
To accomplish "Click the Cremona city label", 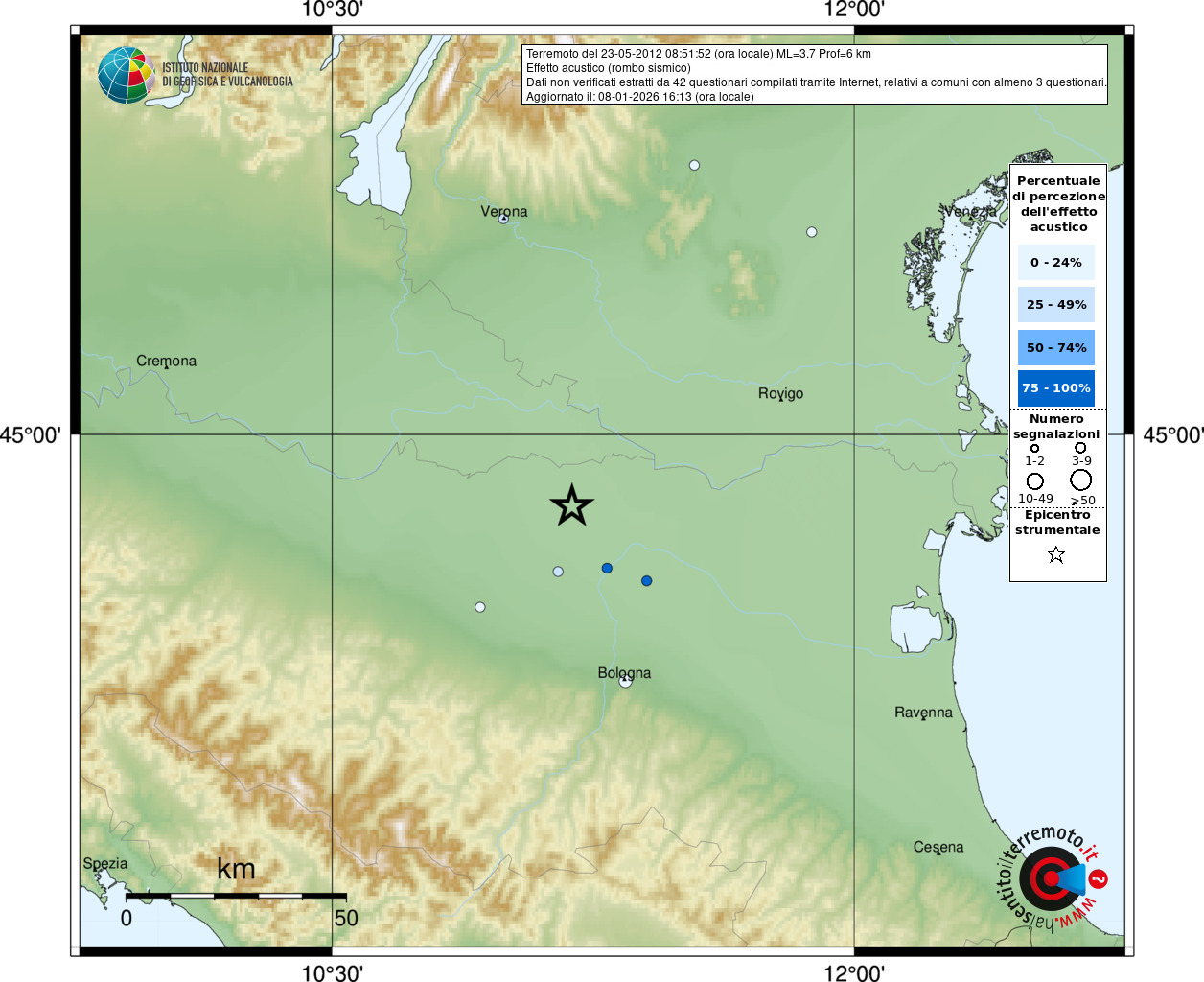I will 166,361.
